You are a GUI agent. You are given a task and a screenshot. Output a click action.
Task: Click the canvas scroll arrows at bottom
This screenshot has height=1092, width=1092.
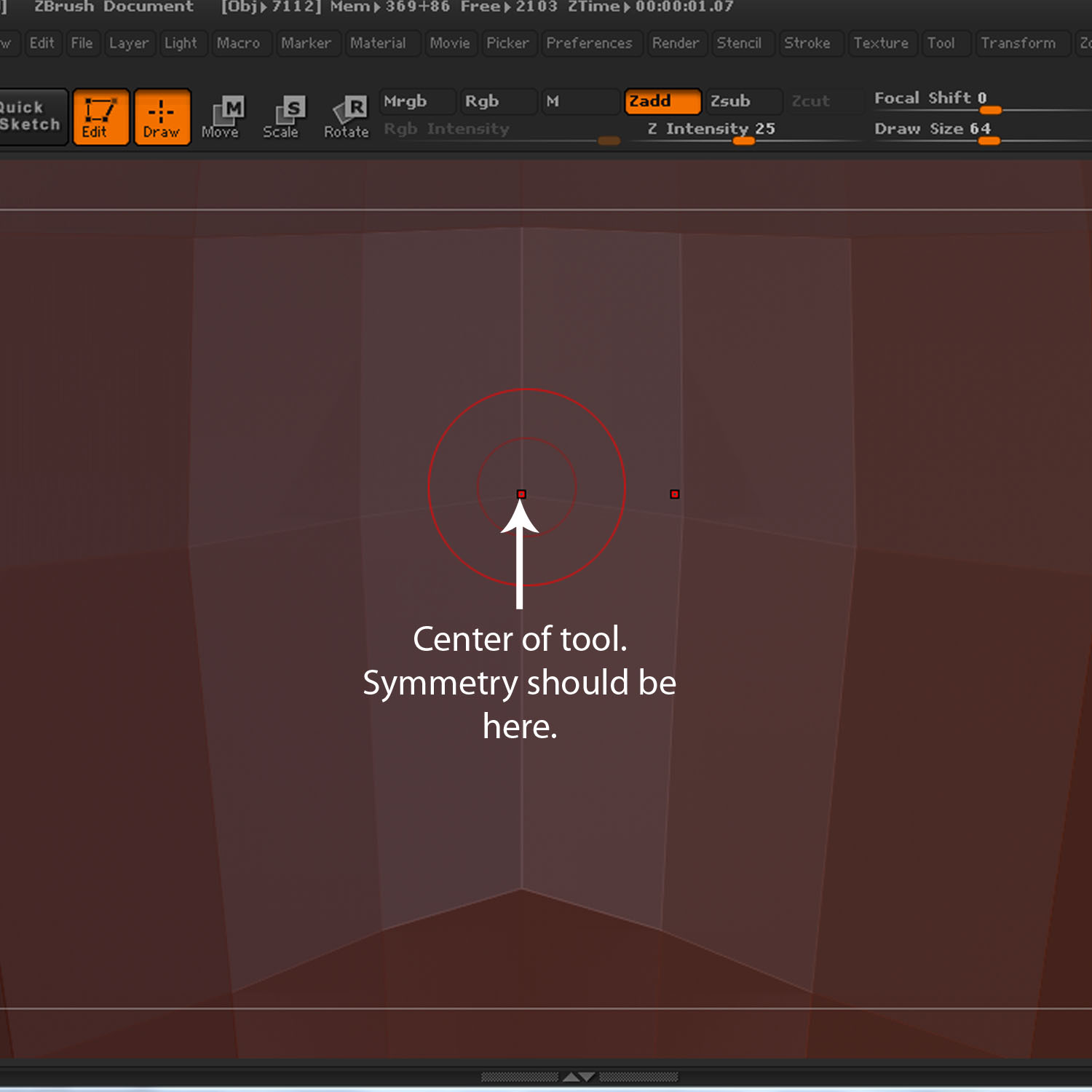(579, 1077)
